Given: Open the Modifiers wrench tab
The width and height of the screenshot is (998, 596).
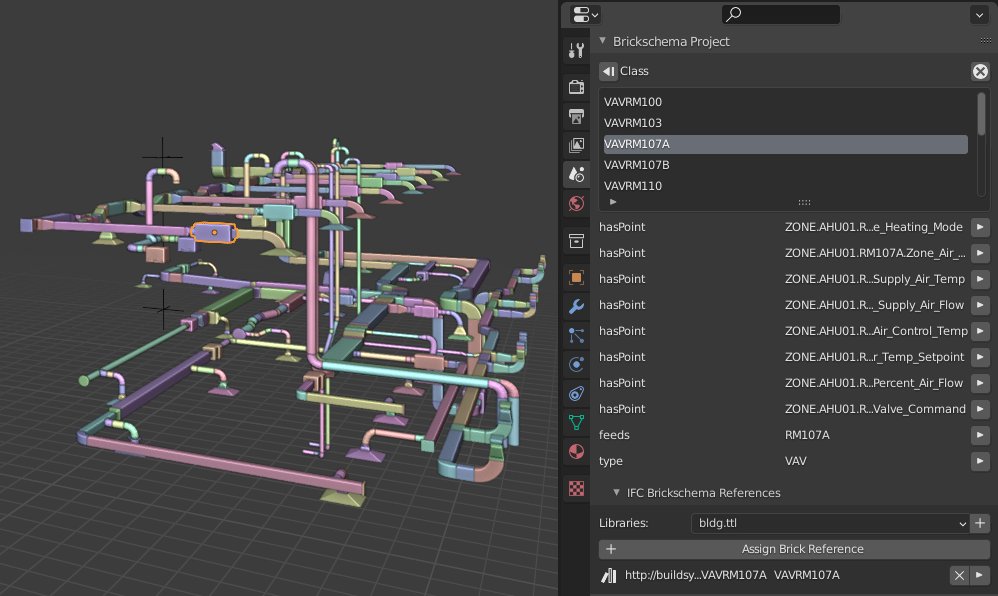Looking at the screenshot, I should tap(576, 306).
